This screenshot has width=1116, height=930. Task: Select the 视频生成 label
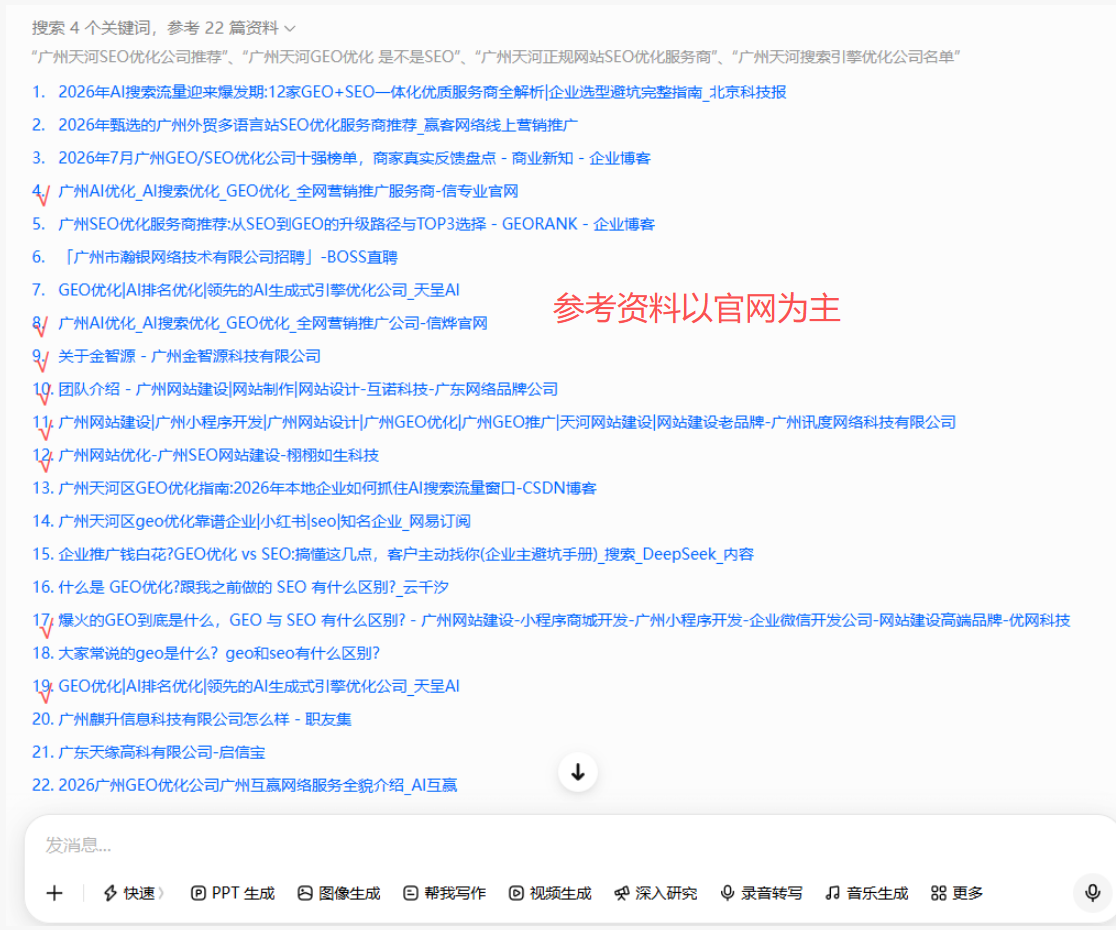[x=560, y=893]
